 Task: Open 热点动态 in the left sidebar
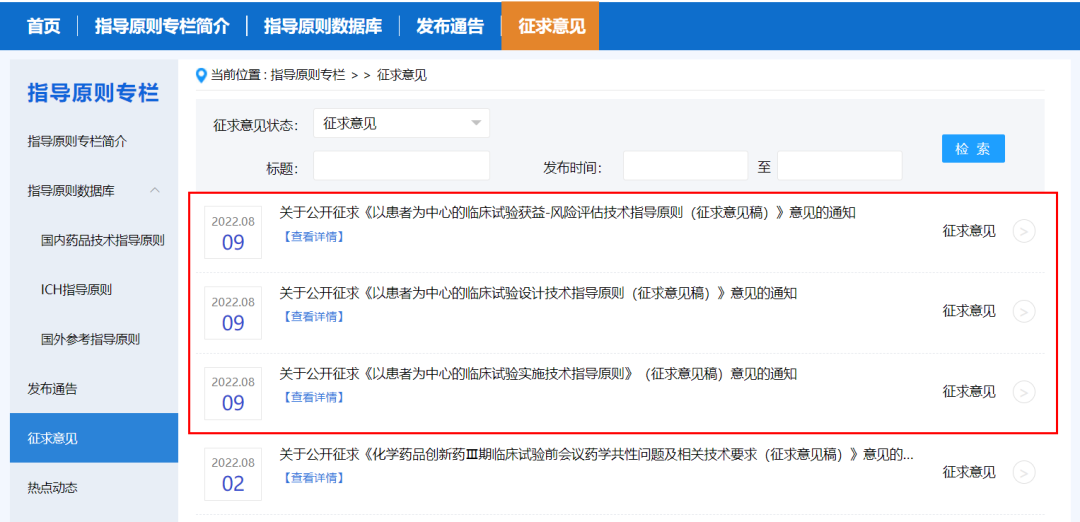pos(52,488)
